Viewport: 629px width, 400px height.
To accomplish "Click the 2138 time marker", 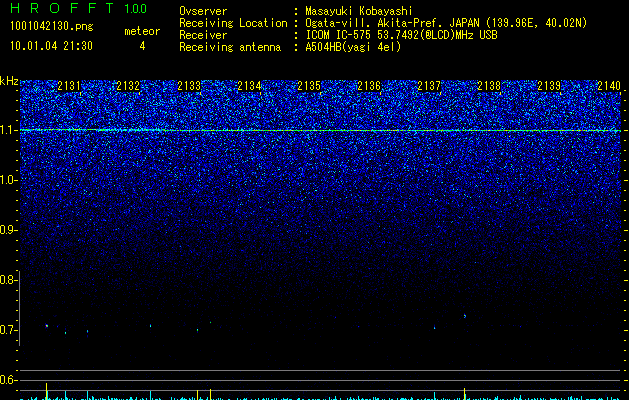I will [489, 86].
